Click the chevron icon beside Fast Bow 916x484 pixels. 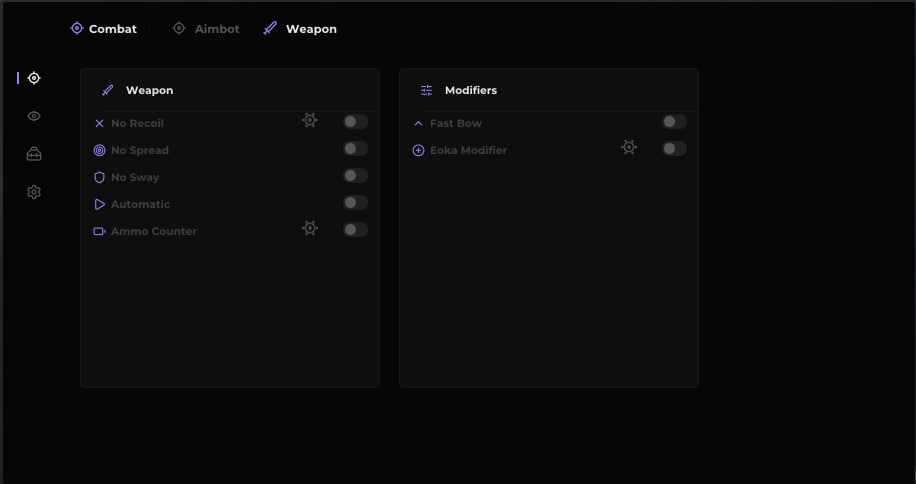pyautogui.click(x=418, y=123)
